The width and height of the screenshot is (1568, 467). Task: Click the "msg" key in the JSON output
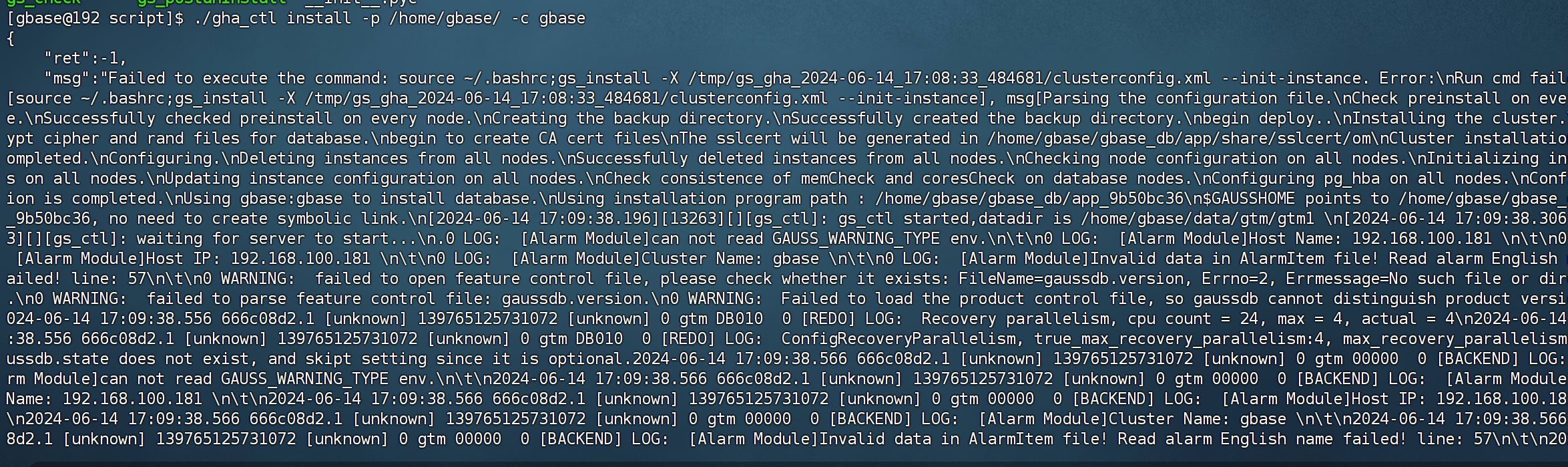coord(67,79)
